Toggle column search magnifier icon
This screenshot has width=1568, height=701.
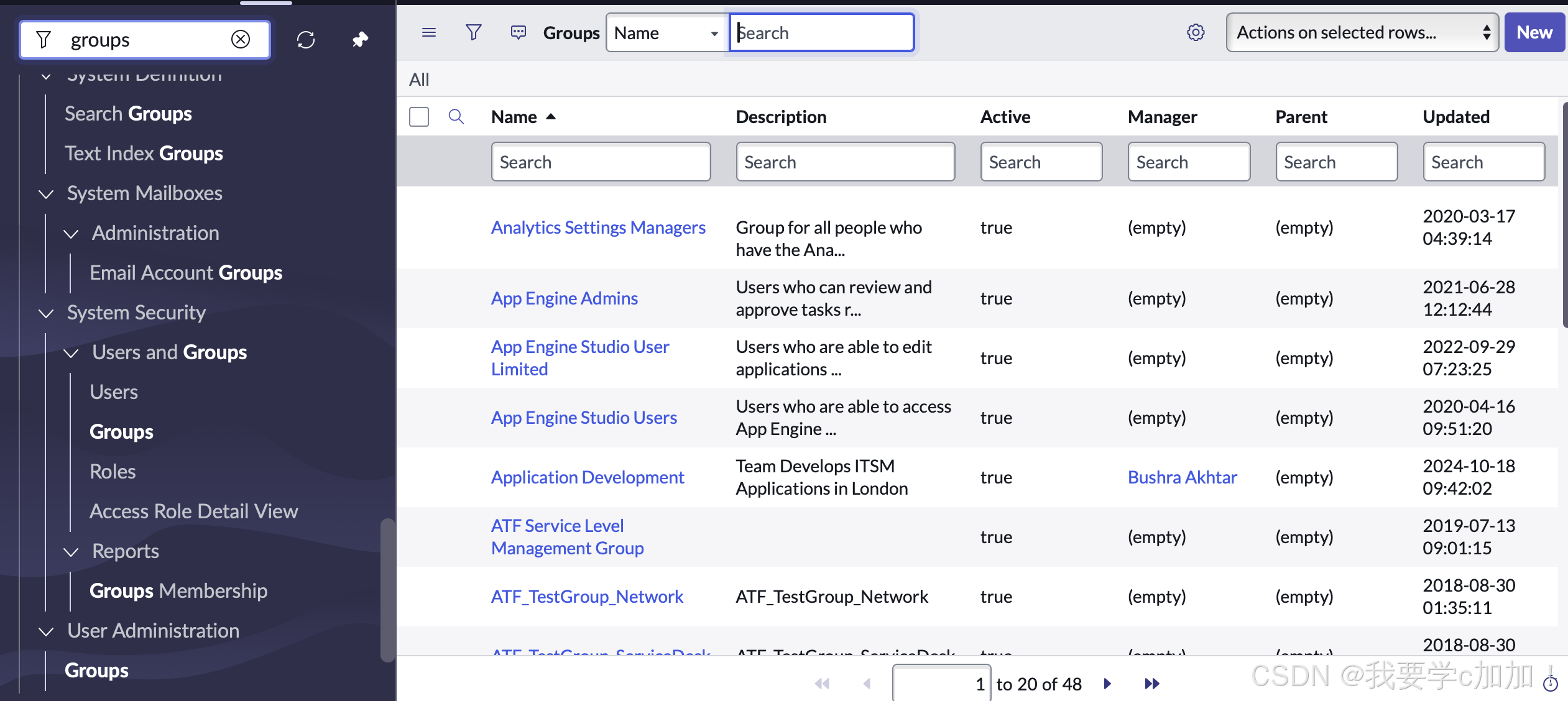[456, 117]
